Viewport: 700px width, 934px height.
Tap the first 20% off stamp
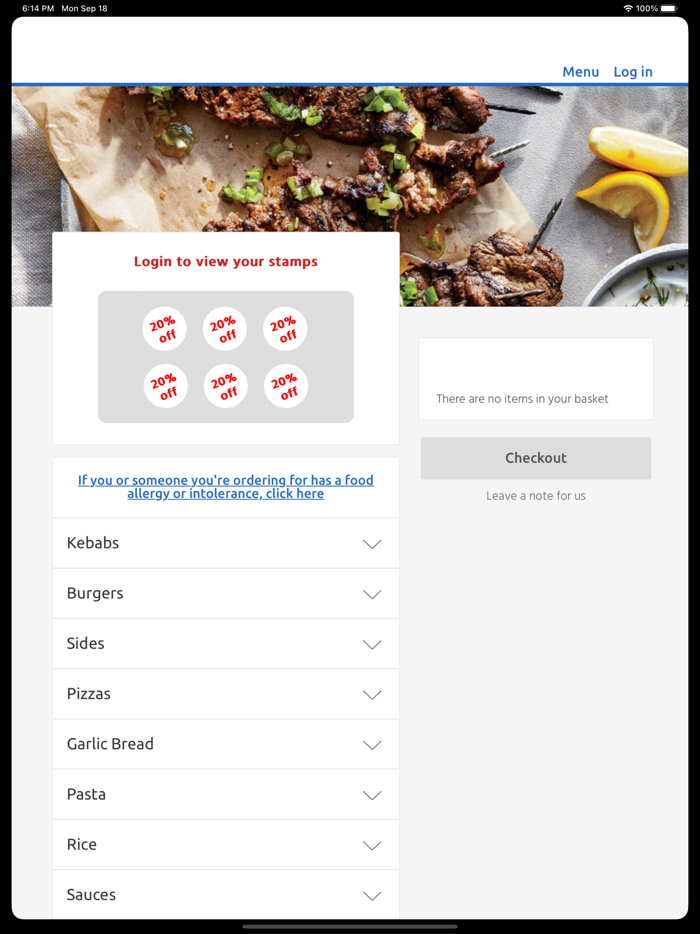point(164,329)
